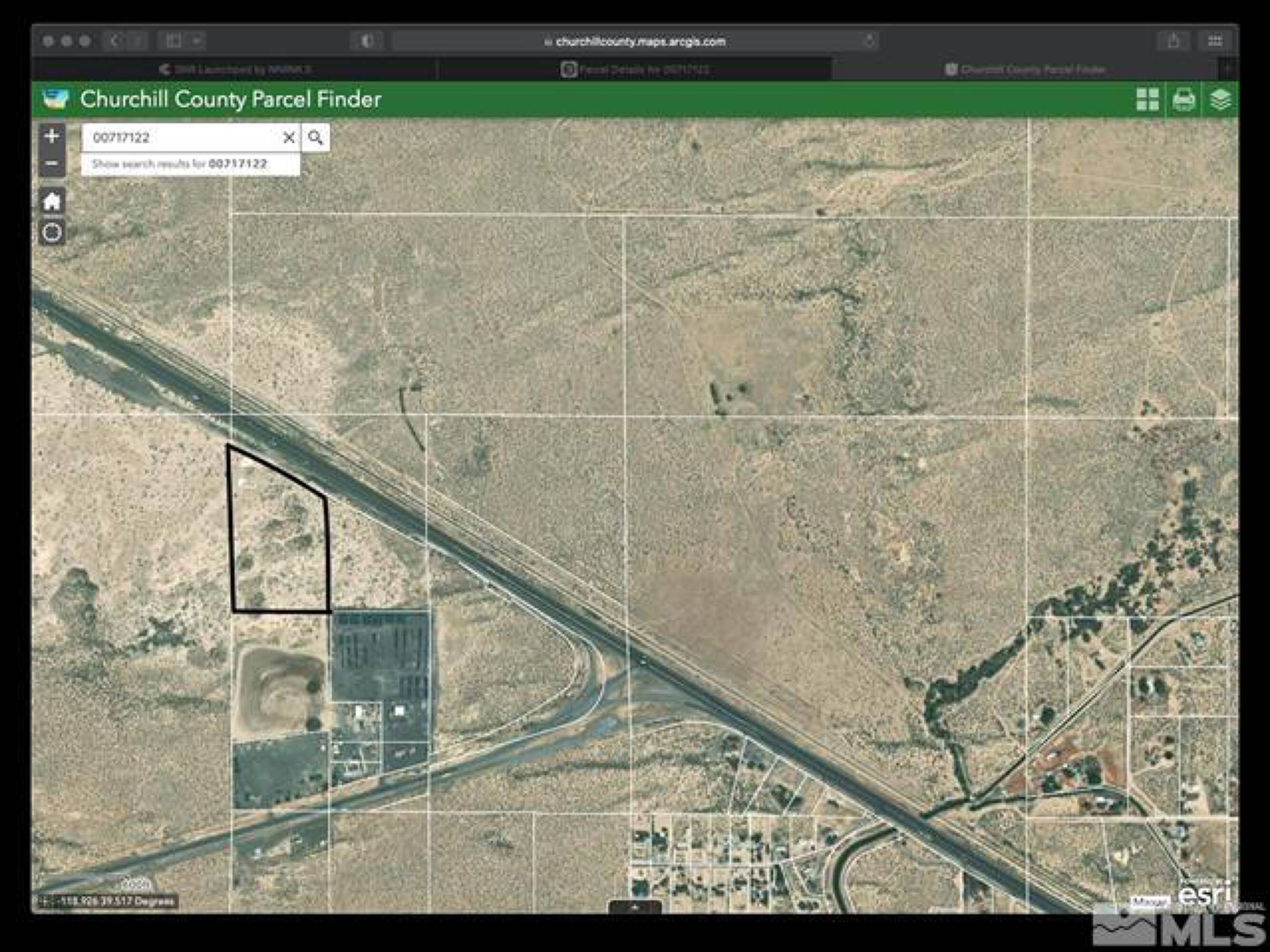The image size is (1270, 952).
Task: Click the My Location circle button
Action: click(x=52, y=233)
